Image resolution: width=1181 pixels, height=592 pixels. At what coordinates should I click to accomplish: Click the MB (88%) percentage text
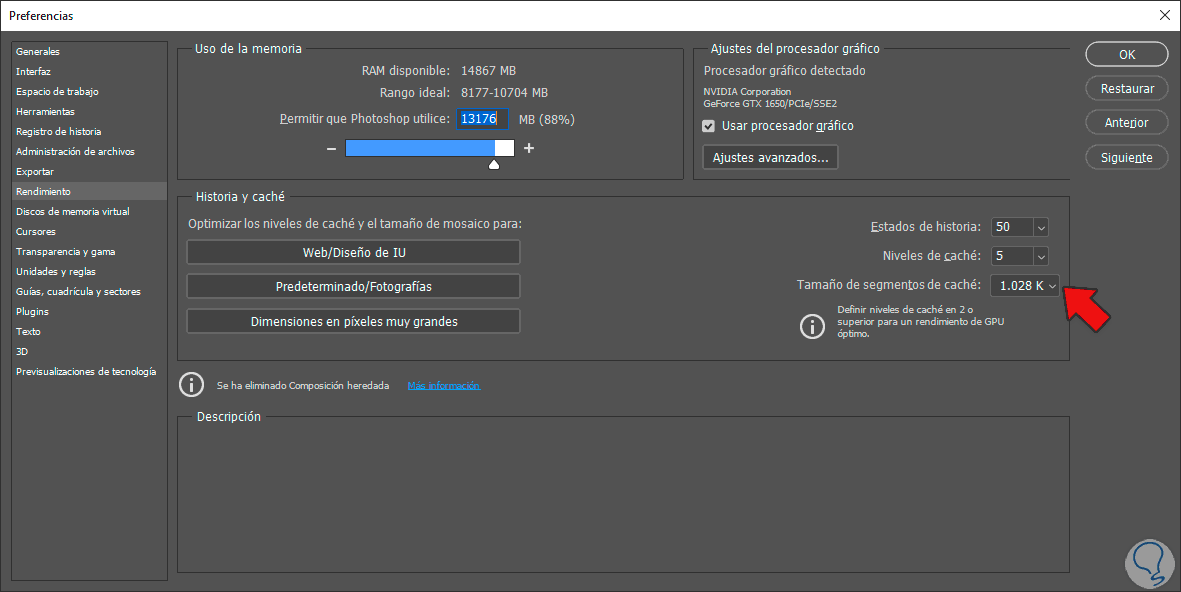tap(547, 119)
